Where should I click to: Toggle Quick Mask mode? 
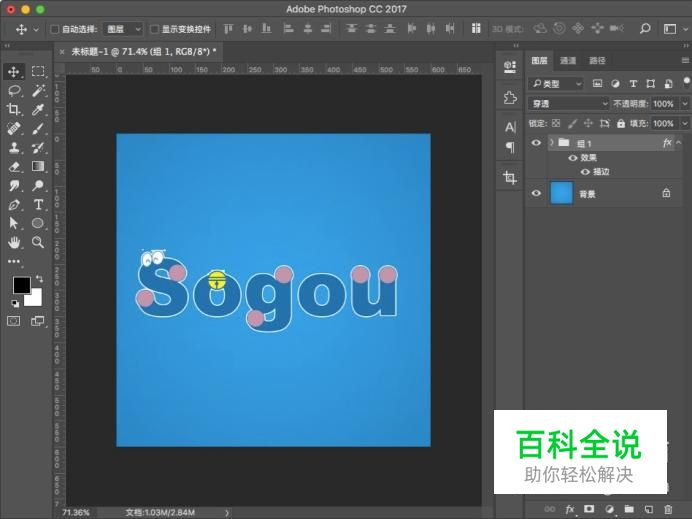tap(14, 321)
